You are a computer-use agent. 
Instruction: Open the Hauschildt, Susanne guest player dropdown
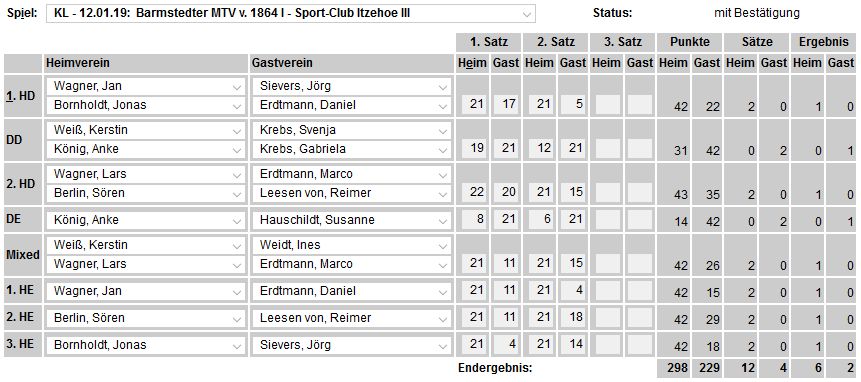[x=351, y=220]
